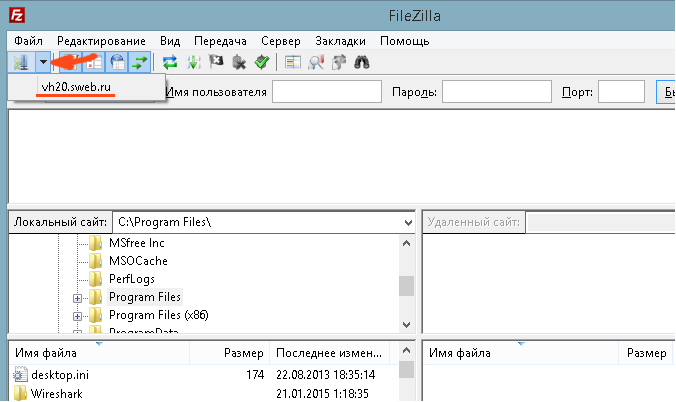
Task: Click the desktop.ini file icon
Action: click(20, 375)
